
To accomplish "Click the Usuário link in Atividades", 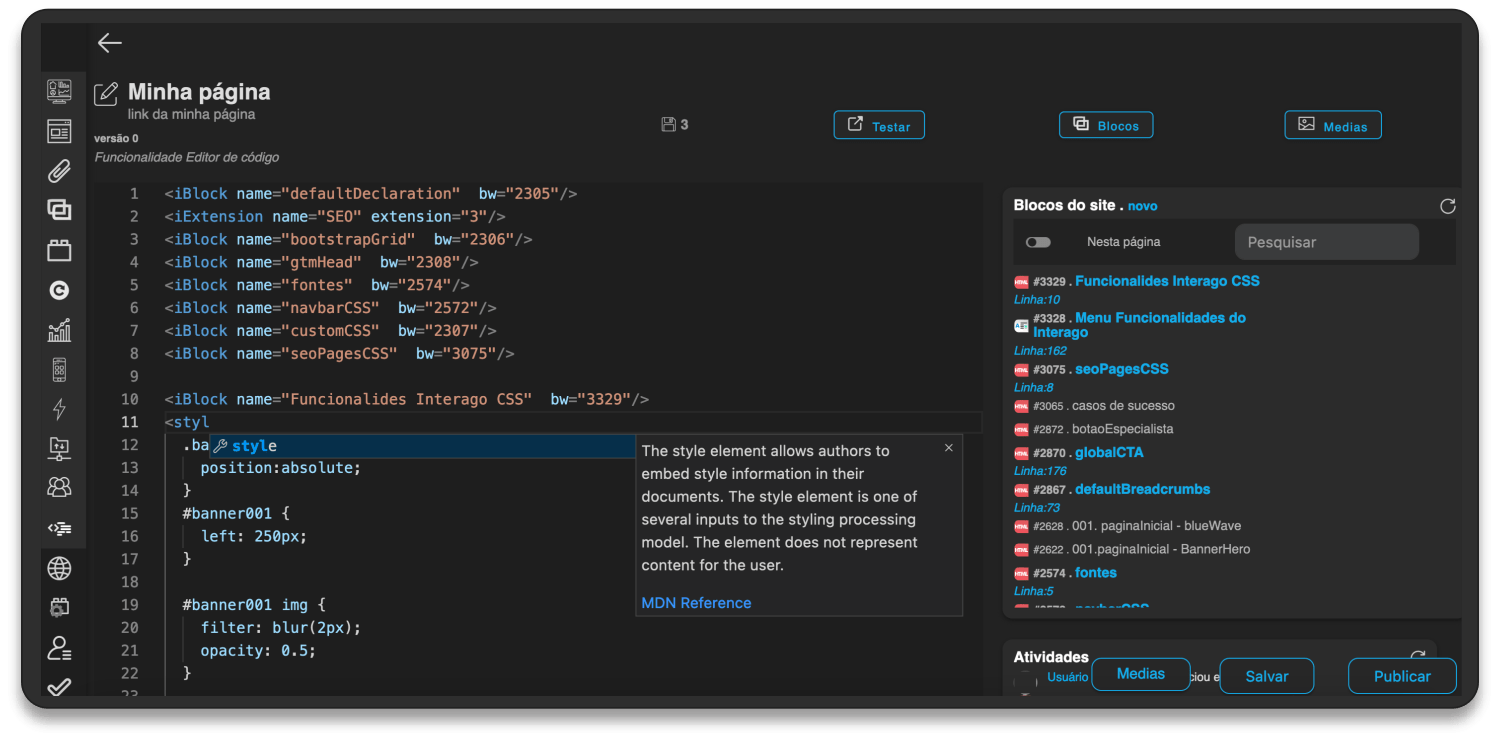I will (1067, 677).
